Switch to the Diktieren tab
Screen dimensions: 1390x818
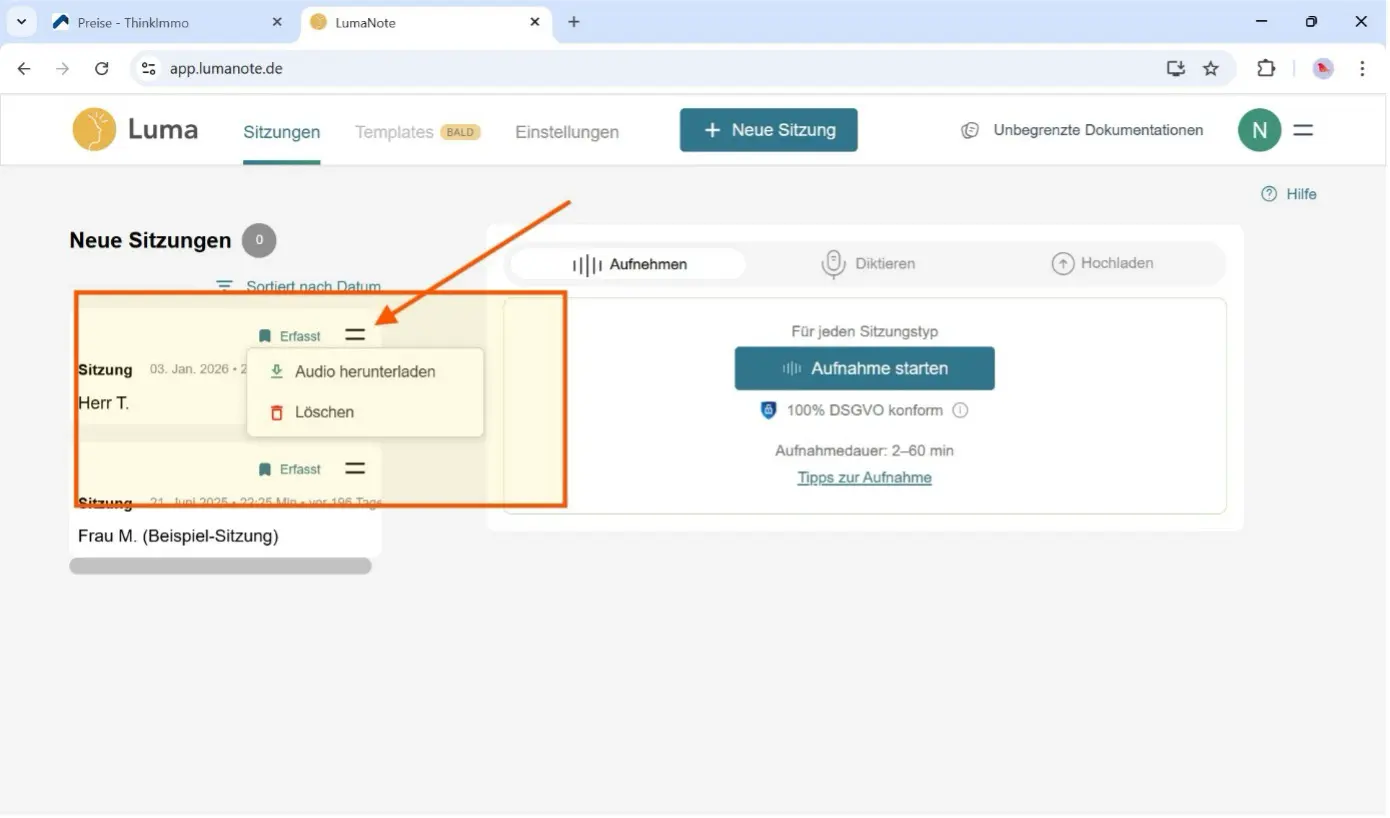[x=868, y=263]
